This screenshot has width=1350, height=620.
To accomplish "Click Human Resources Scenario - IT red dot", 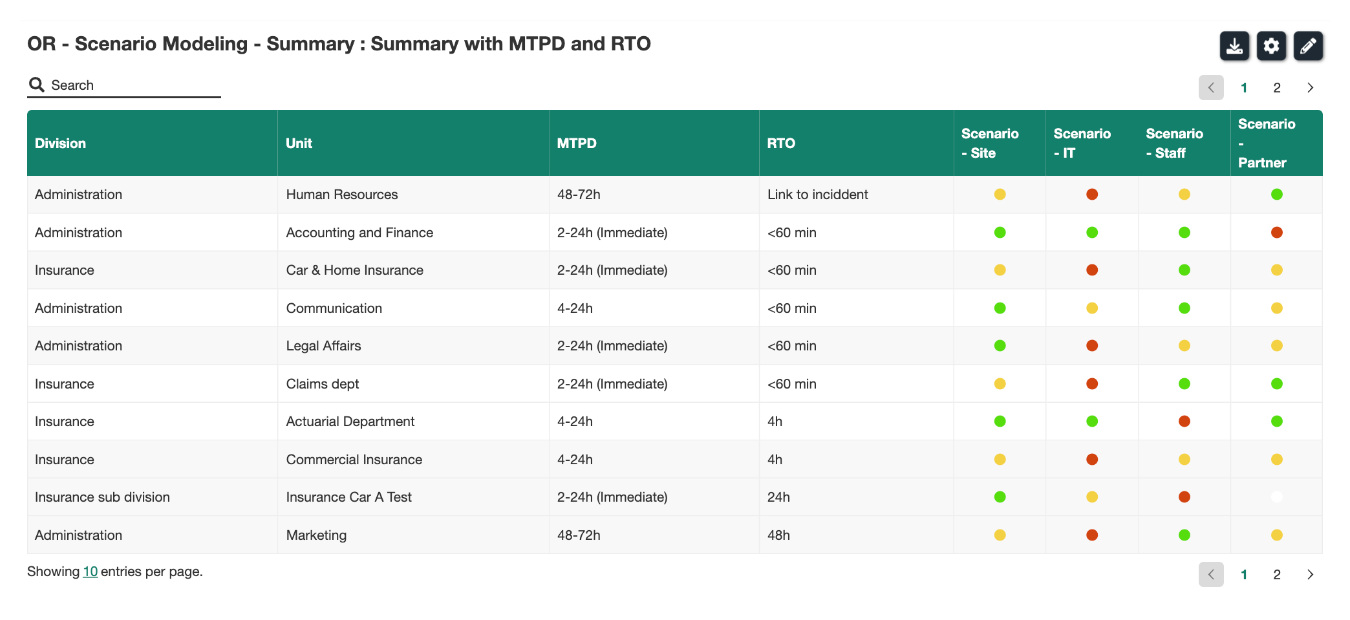I will 1092,194.
